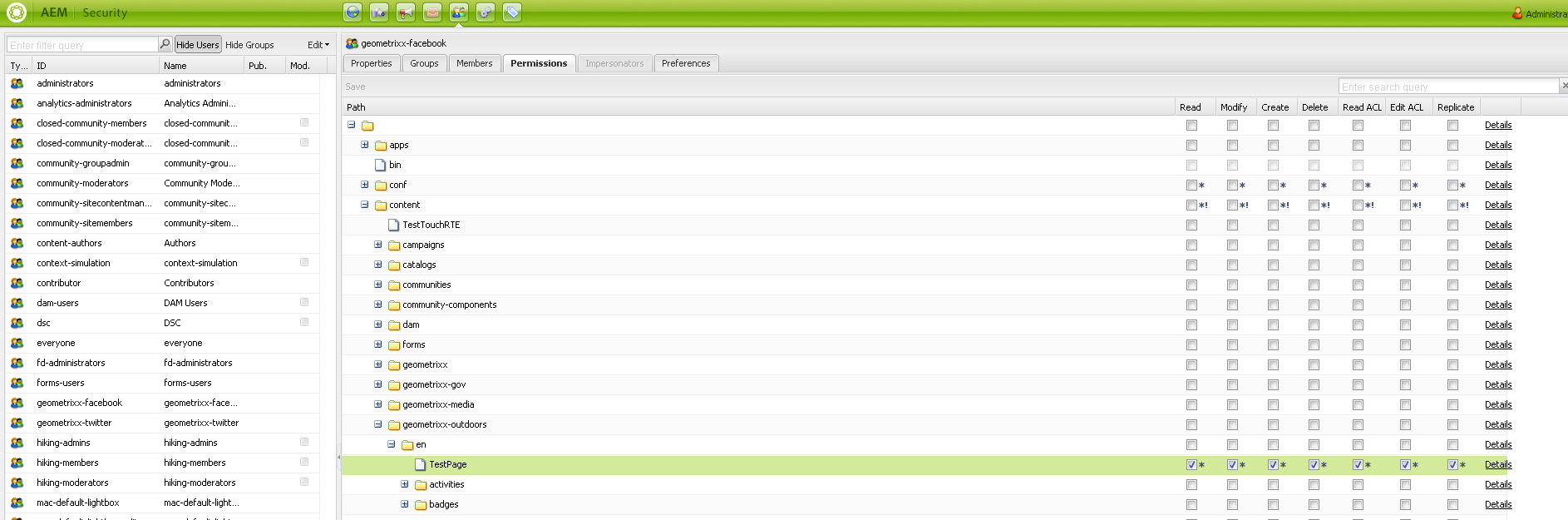This screenshot has height=520, width=1568.
Task: Open Details link for TestPage
Action: [1498, 464]
